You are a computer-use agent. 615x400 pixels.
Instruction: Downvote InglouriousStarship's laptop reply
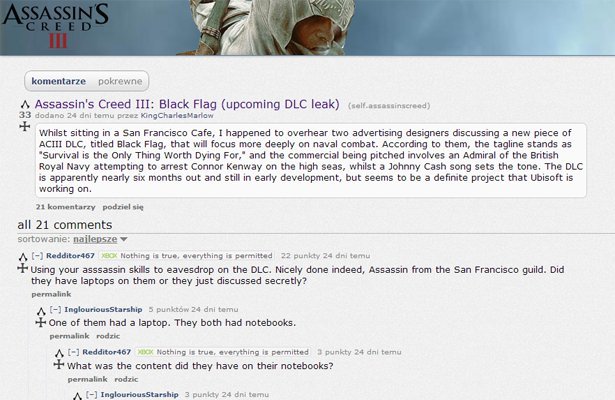(x=41, y=322)
